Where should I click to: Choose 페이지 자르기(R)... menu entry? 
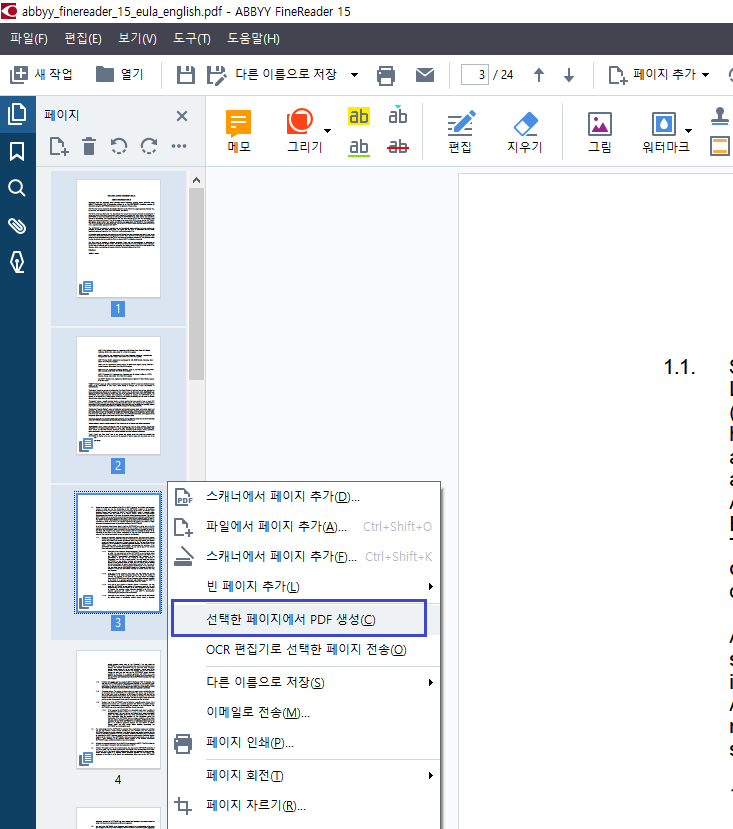click(304, 806)
